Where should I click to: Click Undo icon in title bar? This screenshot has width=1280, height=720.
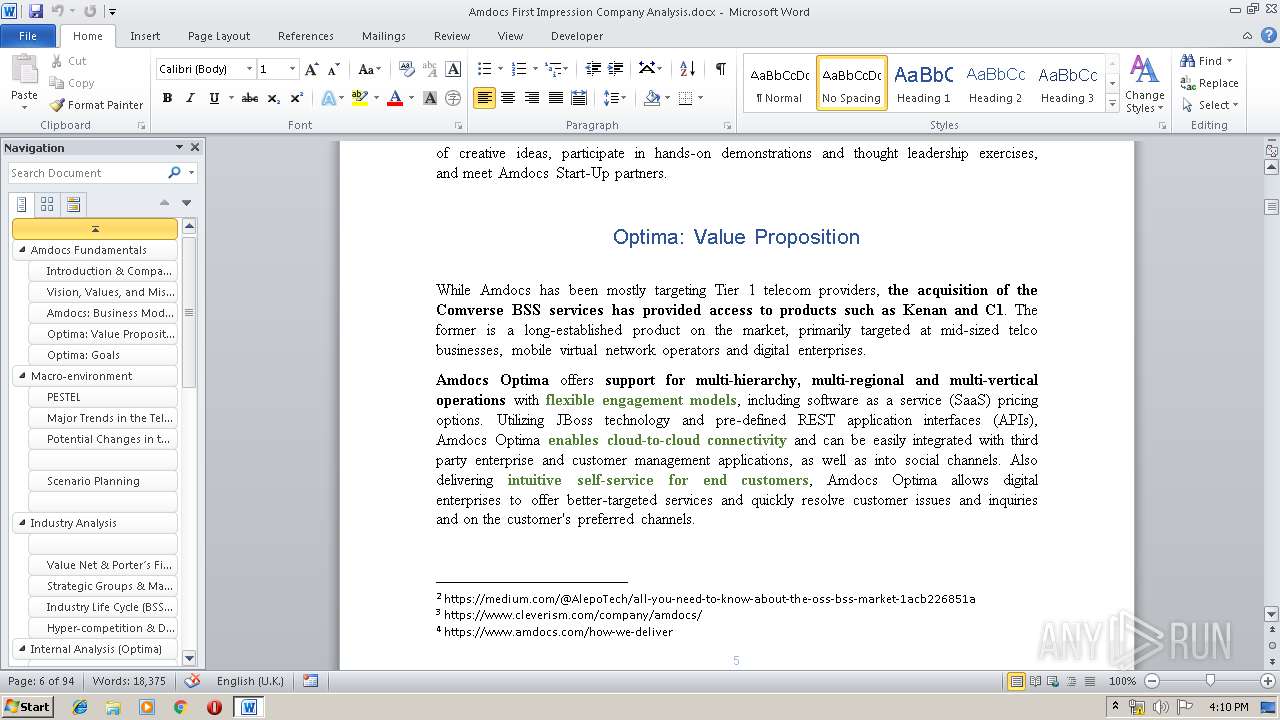(x=57, y=11)
